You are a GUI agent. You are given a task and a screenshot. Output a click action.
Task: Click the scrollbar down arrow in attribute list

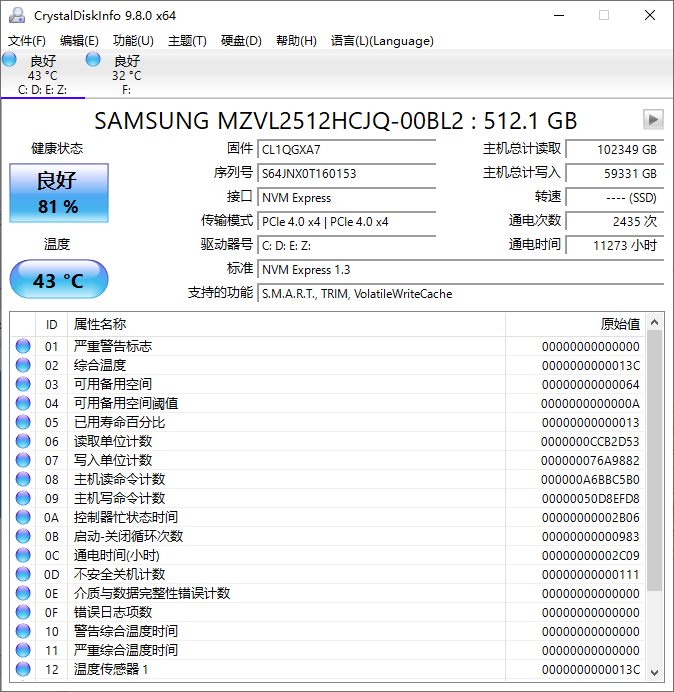(x=655, y=671)
